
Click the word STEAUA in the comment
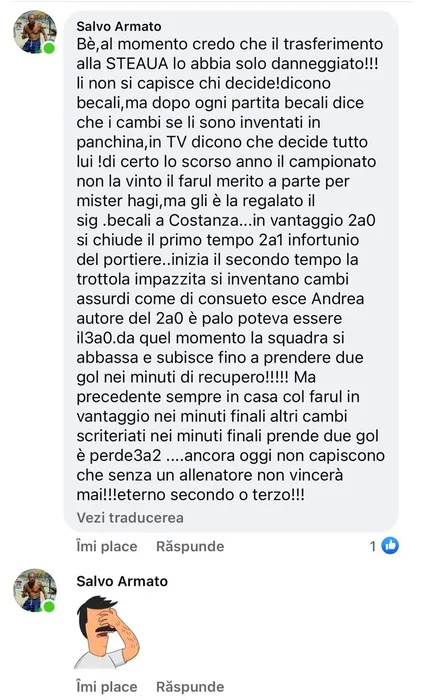click(x=137, y=63)
